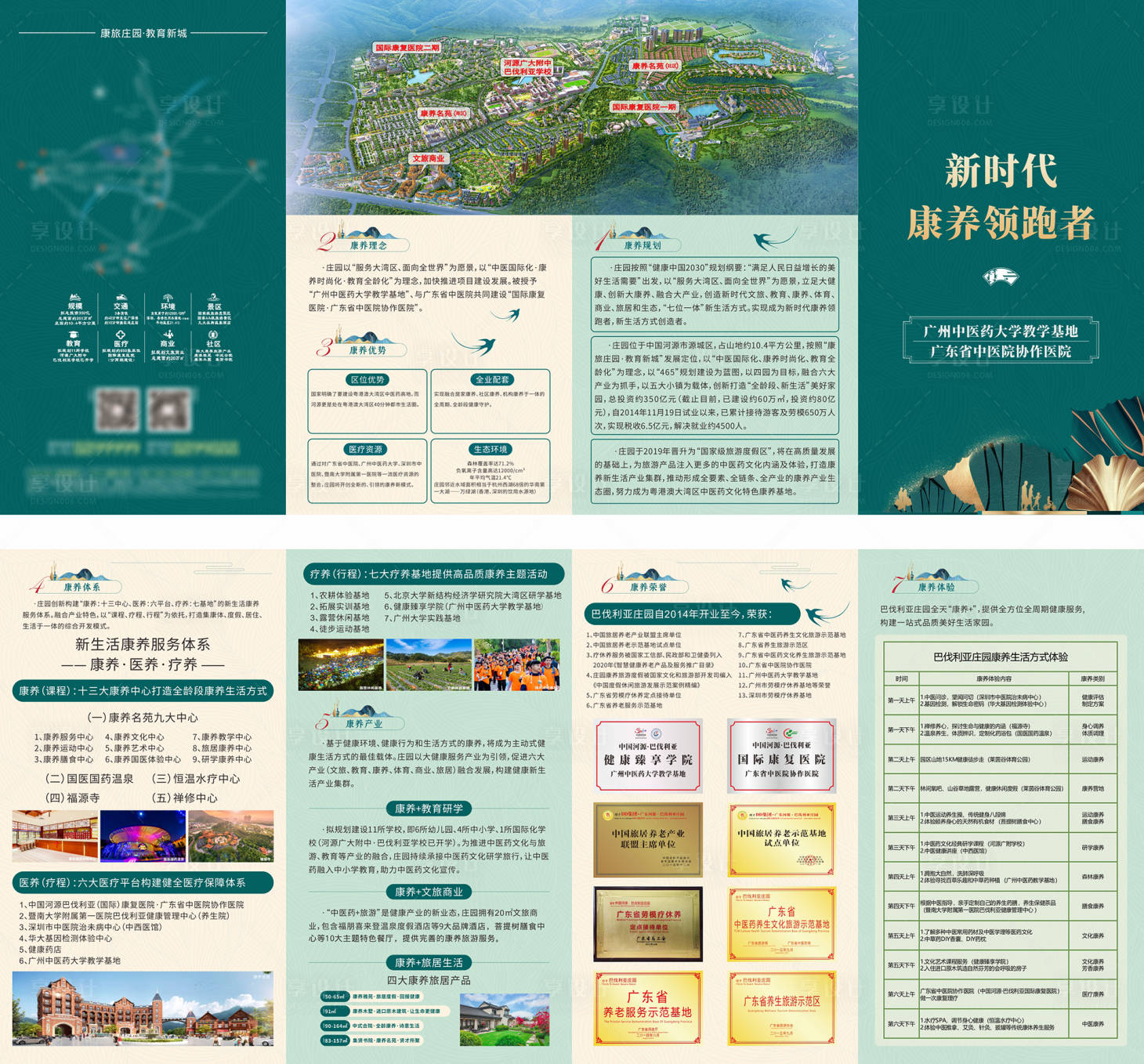Click the 康养+旅居生活 label
The width and height of the screenshot is (1144, 1064).
point(429,962)
